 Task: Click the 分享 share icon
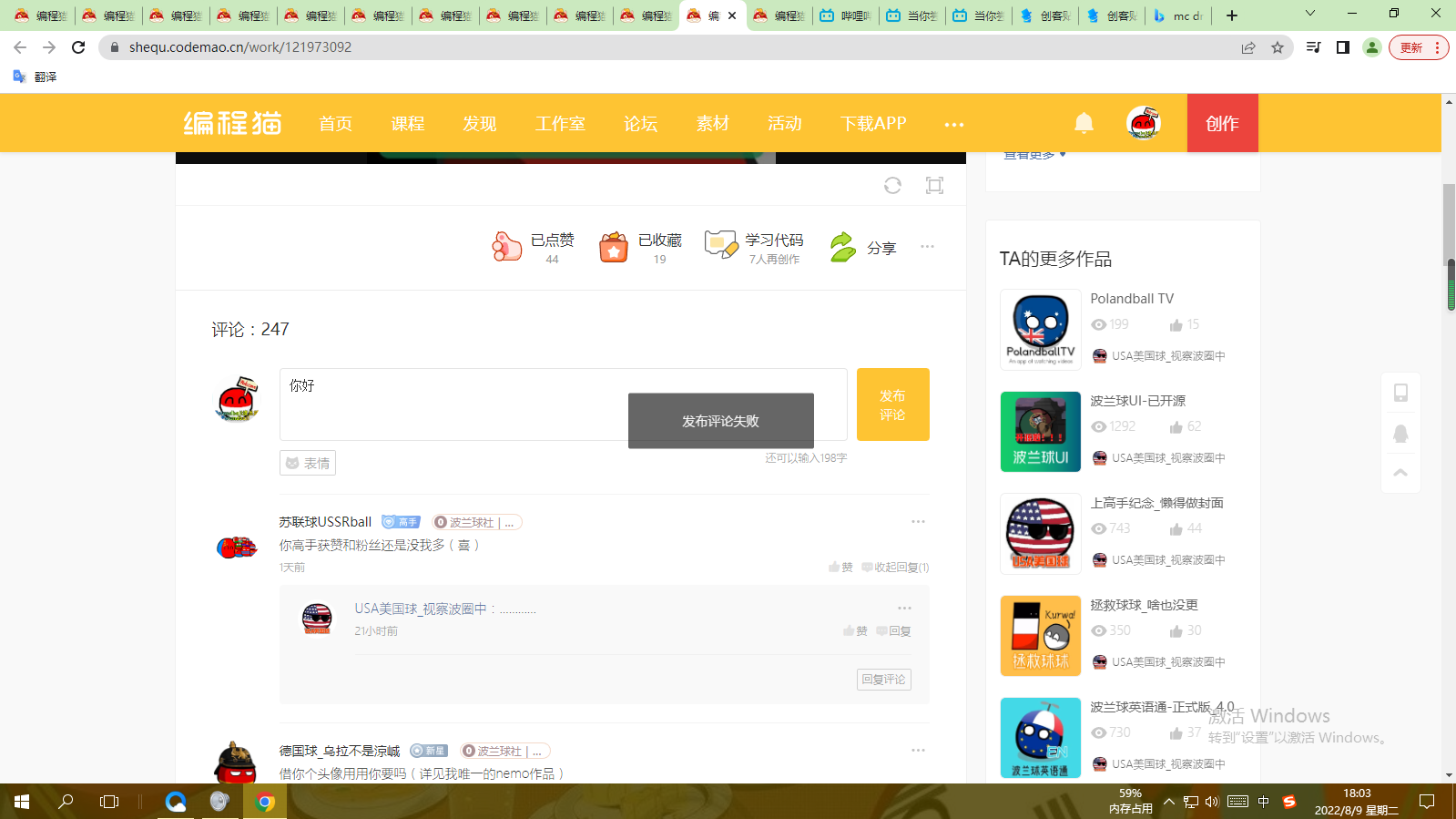(x=843, y=247)
